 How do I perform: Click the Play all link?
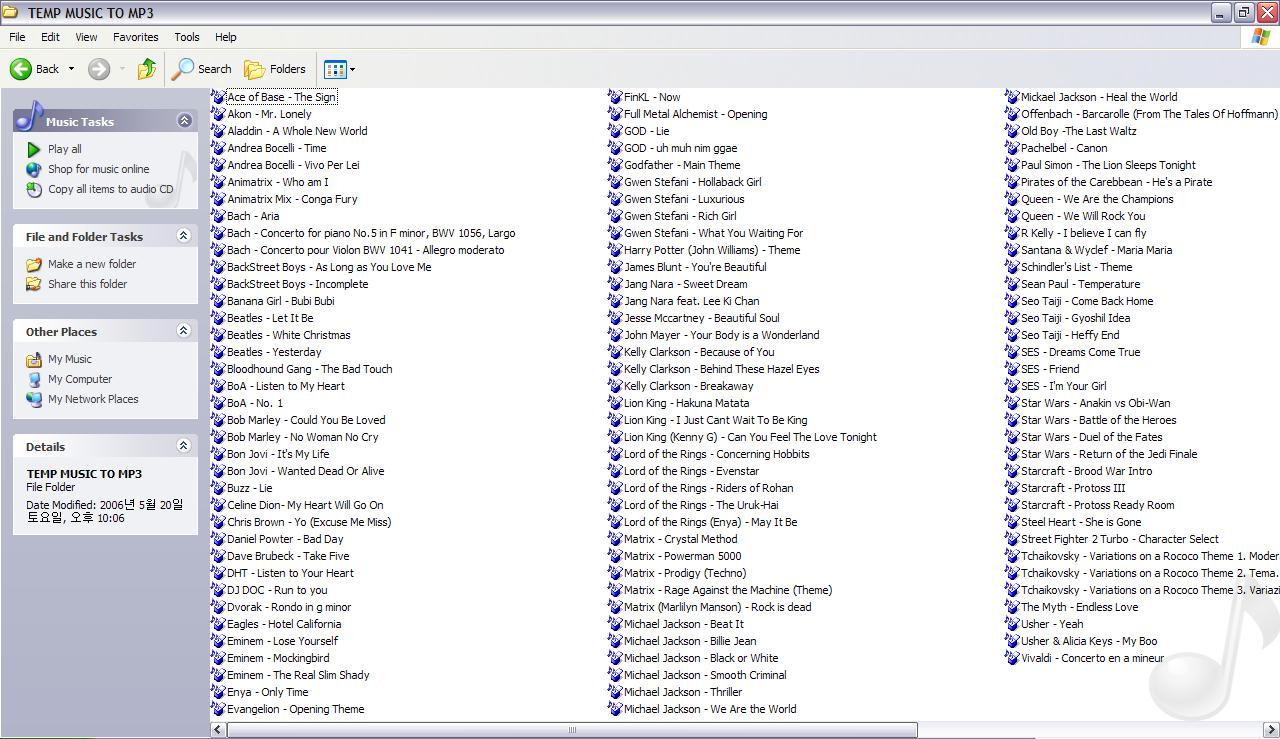coord(65,149)
